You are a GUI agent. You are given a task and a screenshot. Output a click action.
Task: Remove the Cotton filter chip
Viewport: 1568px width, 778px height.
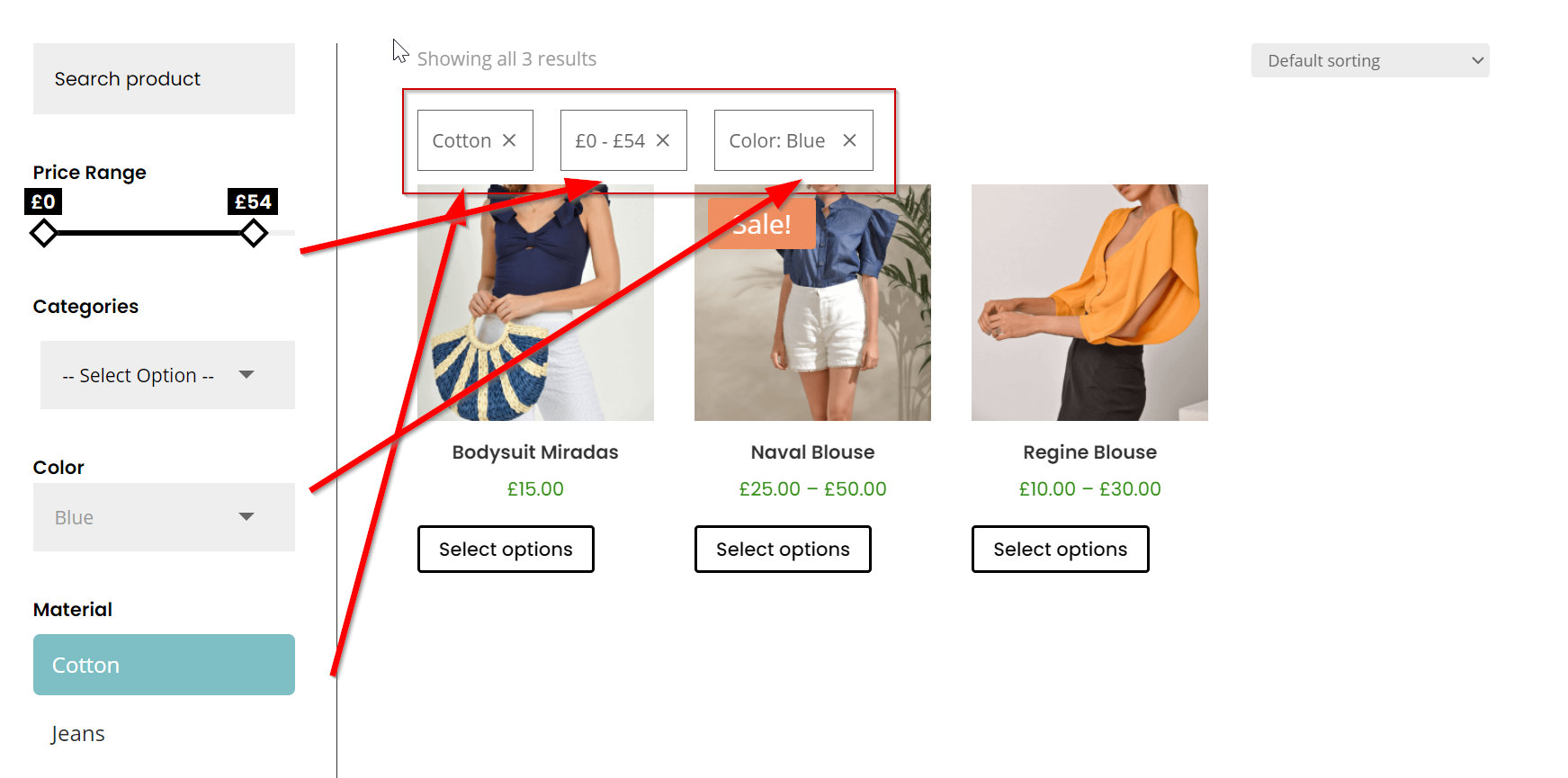click(x=509, y=140)
